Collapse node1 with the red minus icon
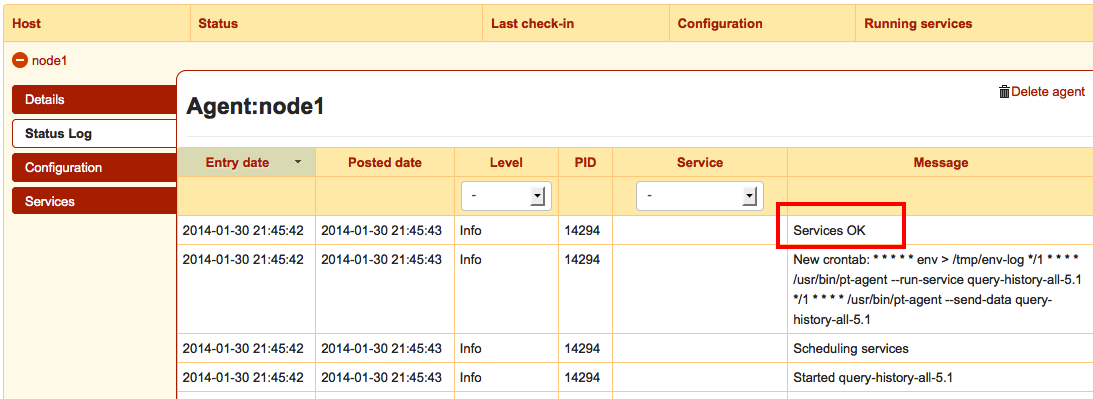This screenshot has height=399, width=1093. pos(20,61)
